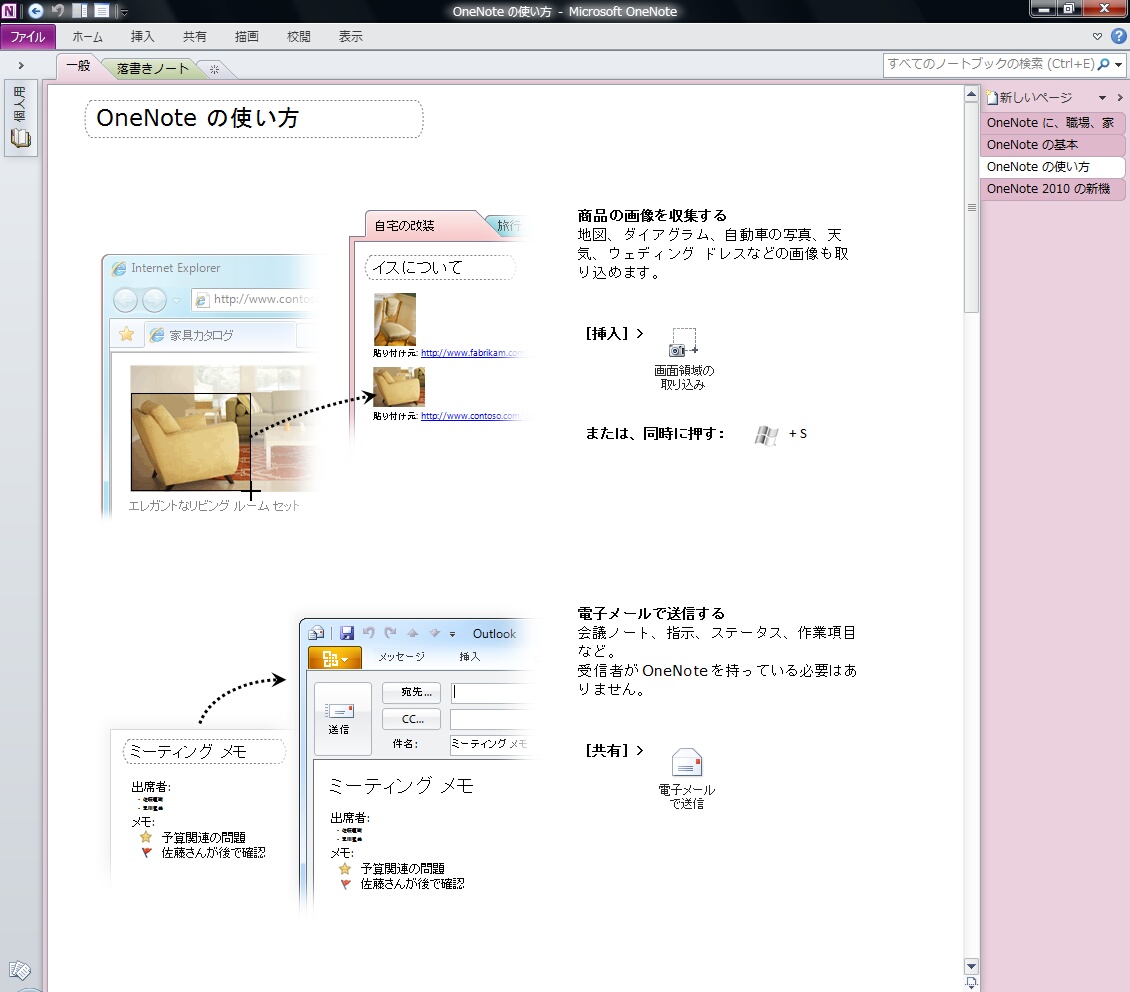1130x992 pixels.
Task: Minimize the OneNote window
Action: (x=1044, y=9)
